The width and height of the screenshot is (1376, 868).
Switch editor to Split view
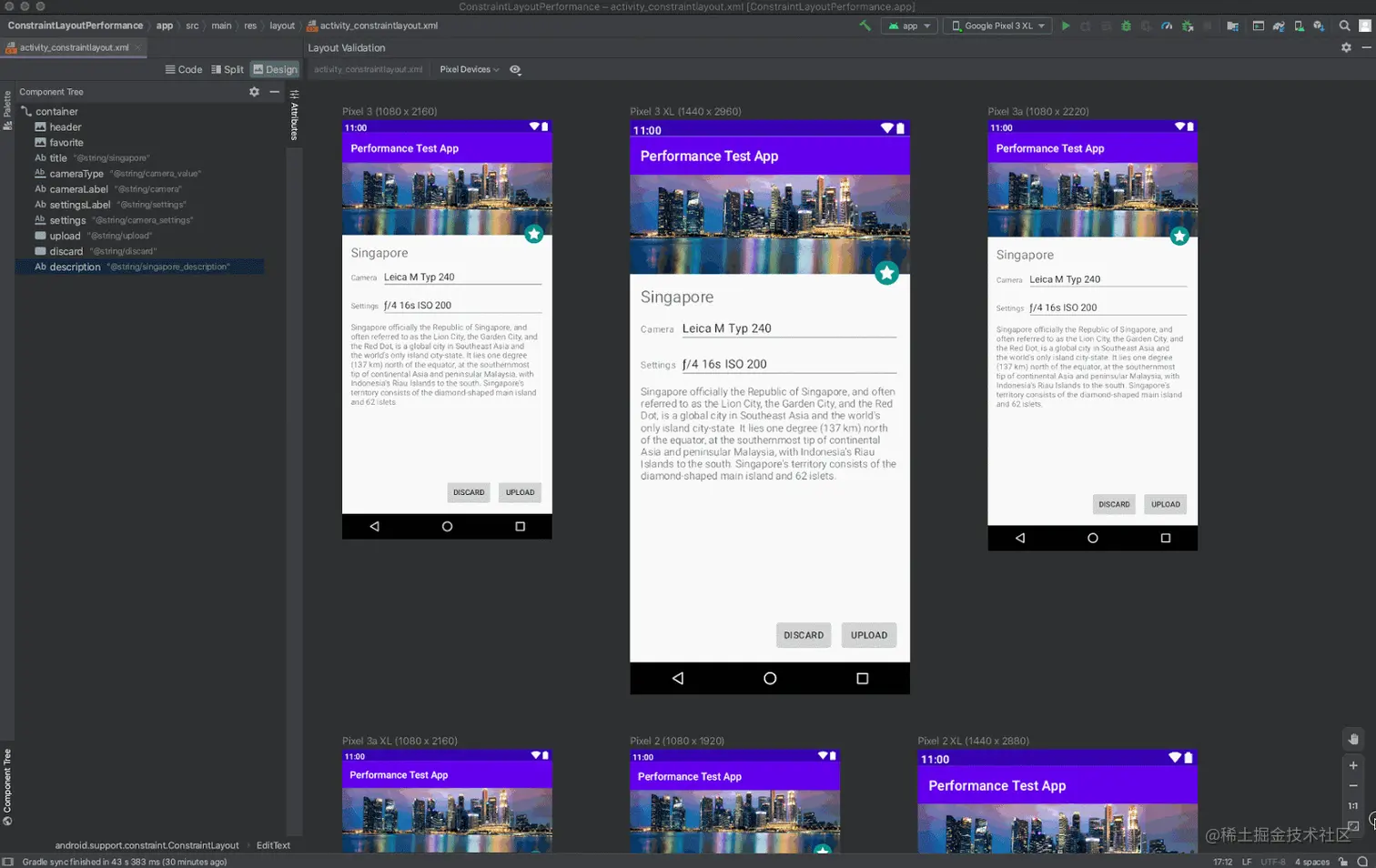coord(228,69)
